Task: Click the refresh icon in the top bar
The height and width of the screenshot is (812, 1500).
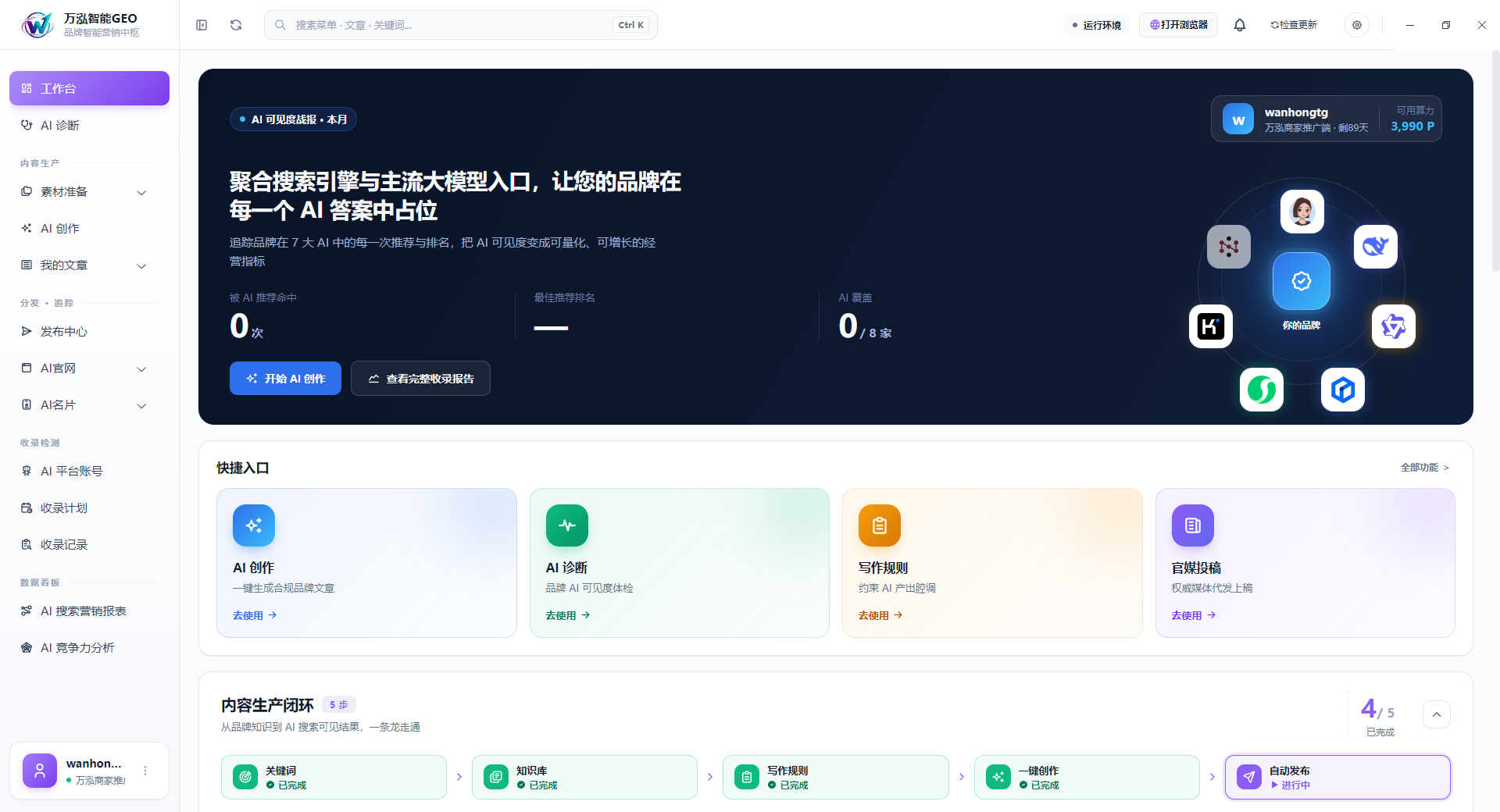Action: tap(236, 25)
